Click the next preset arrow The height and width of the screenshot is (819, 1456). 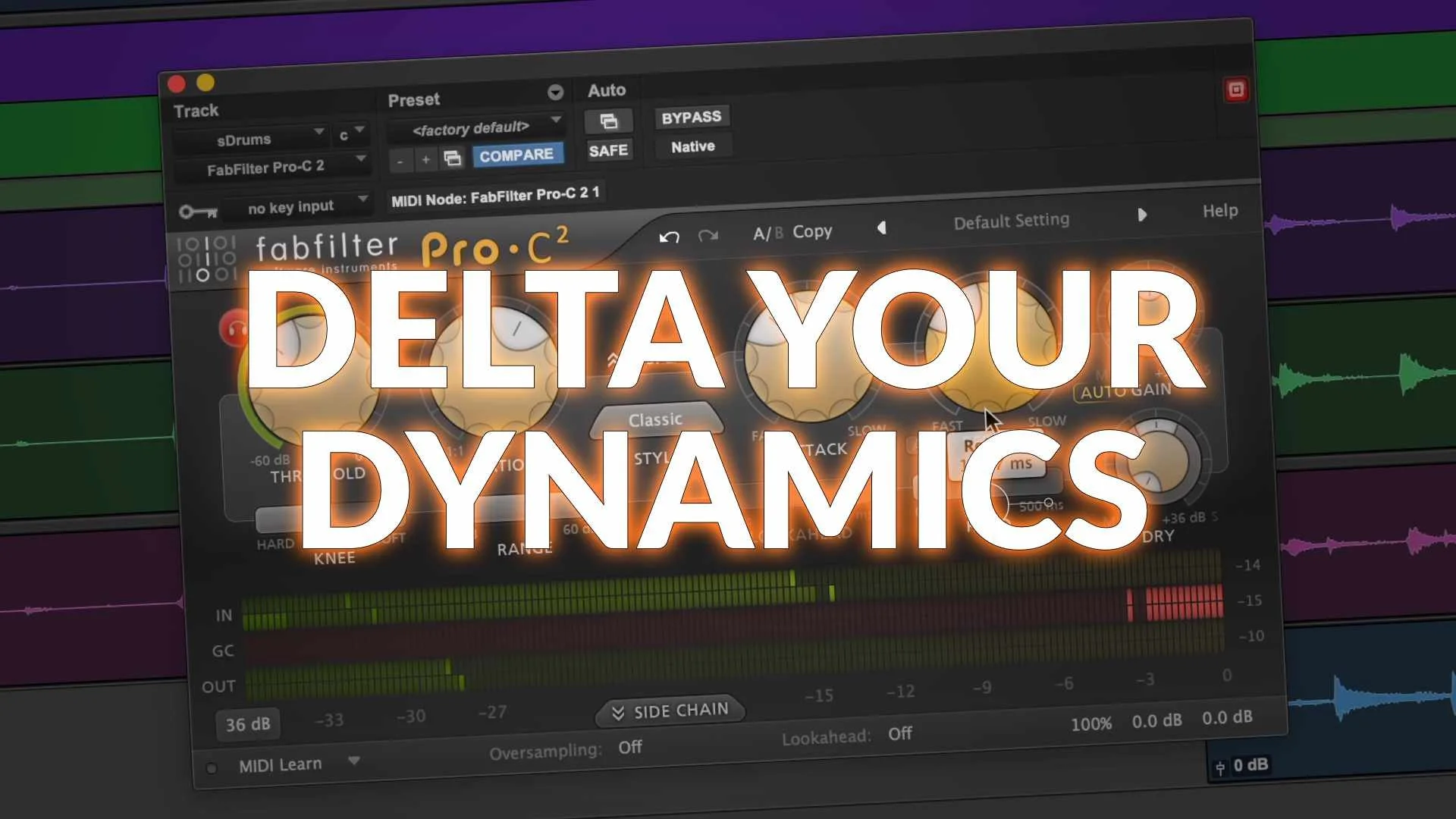tap(1142, 215)
